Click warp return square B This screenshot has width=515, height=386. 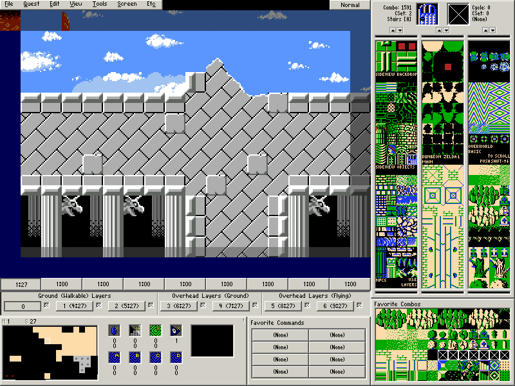pos(135,357)
